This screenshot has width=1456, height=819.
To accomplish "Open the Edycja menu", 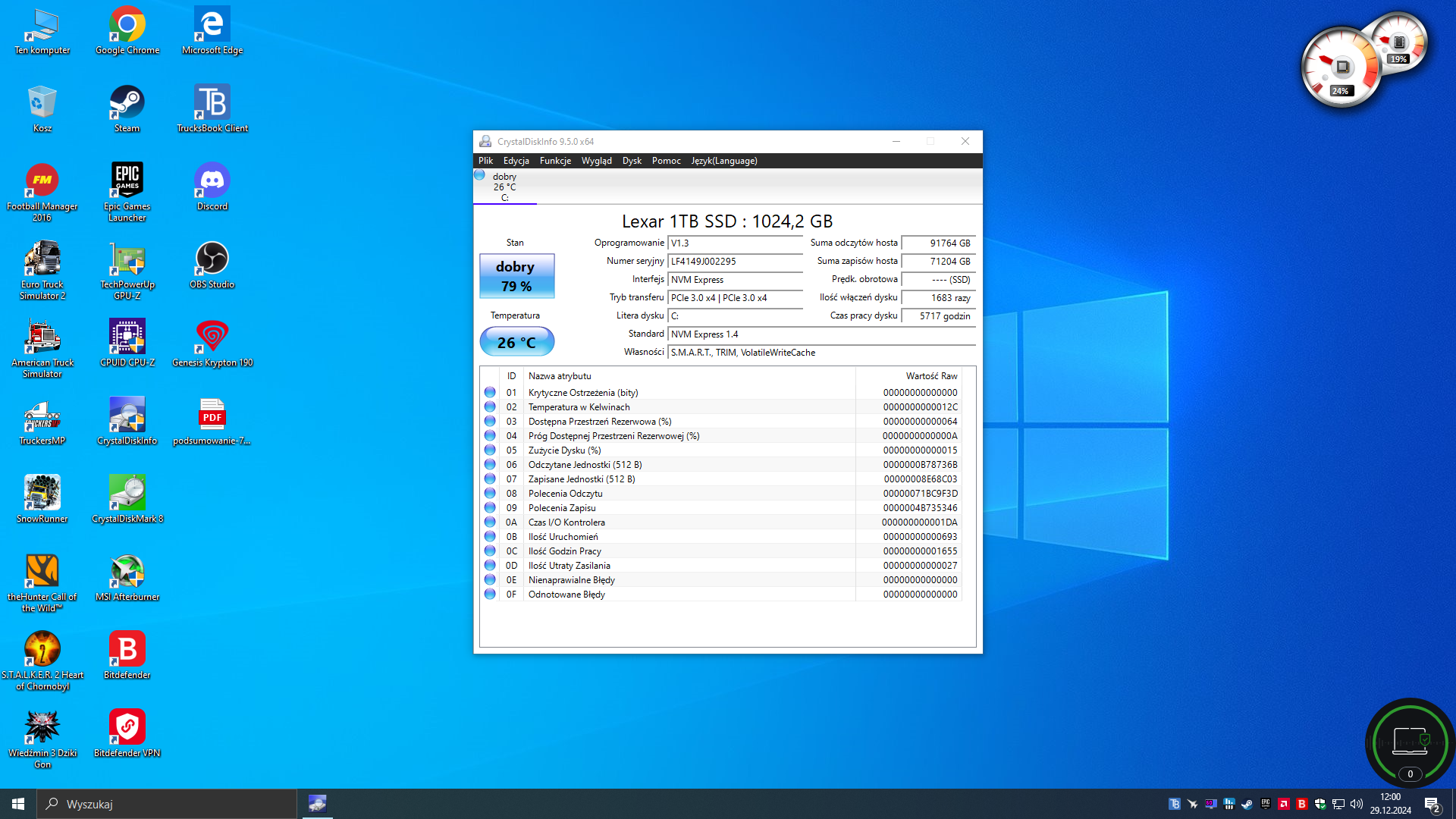I will point(516,161).
